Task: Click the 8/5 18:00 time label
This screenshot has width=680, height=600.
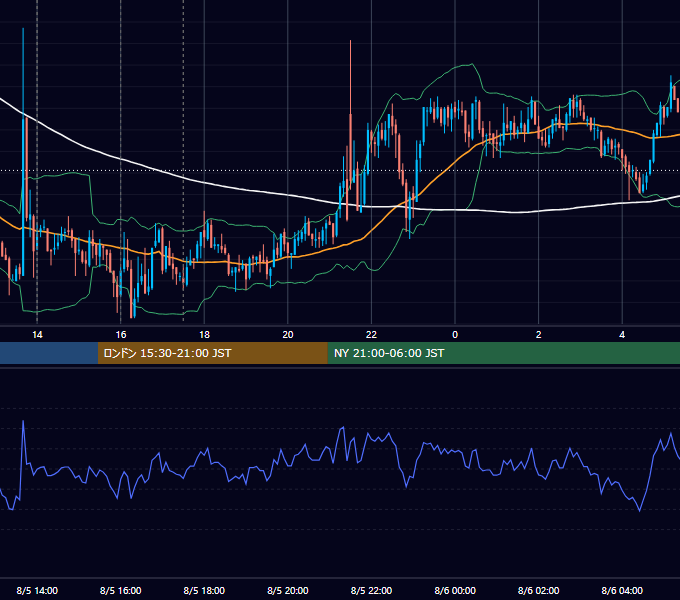Action: (x=204, y=590)
